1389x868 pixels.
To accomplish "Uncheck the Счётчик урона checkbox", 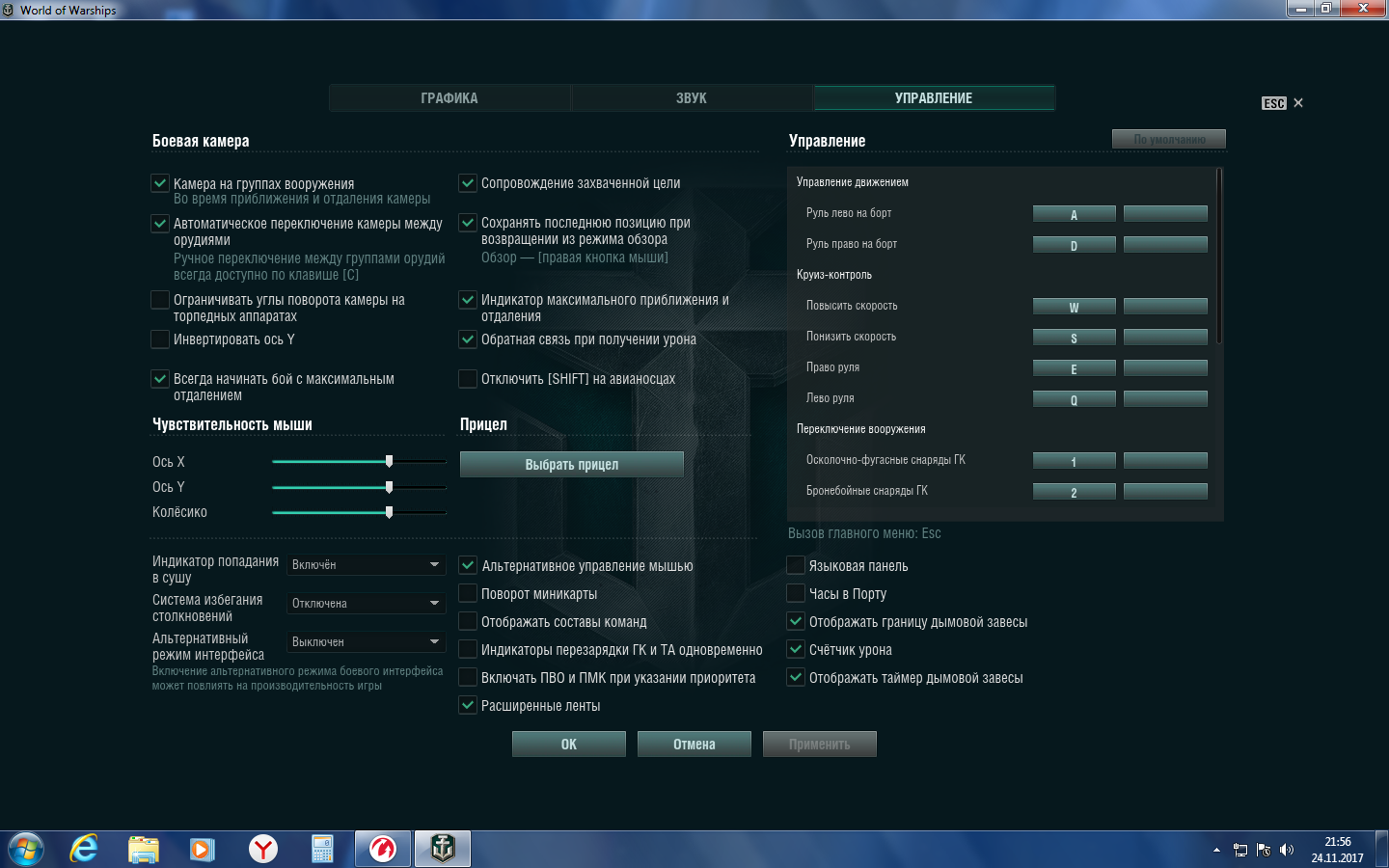I will [796, 650].
